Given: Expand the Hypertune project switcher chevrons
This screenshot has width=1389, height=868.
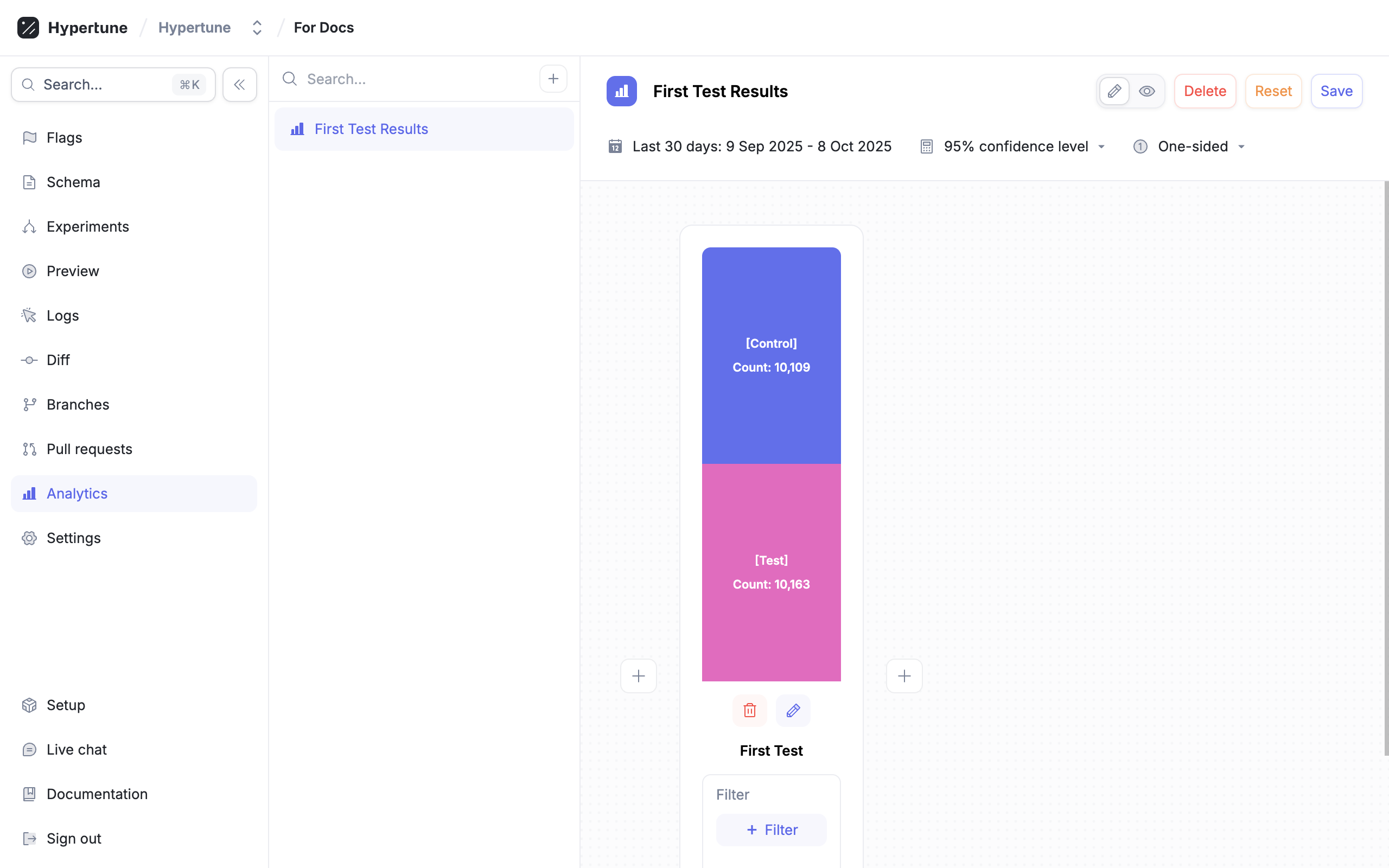Looking at the screenshot, I should point(257,28).
